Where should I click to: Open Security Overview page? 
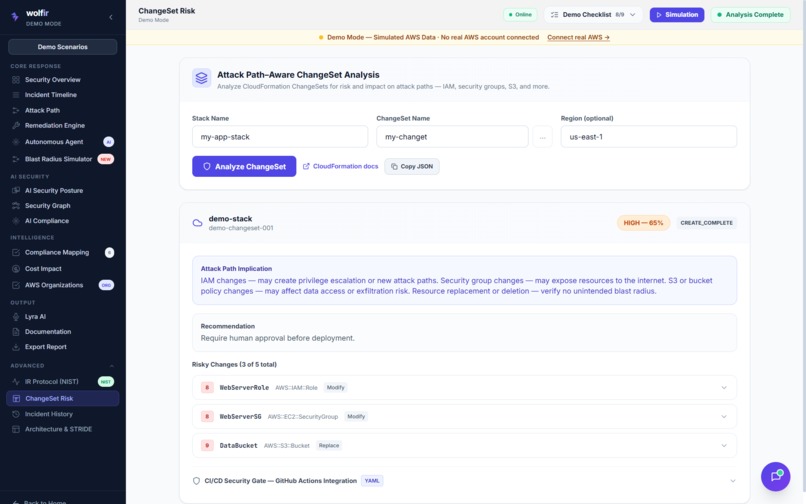(x=52, y=80)
